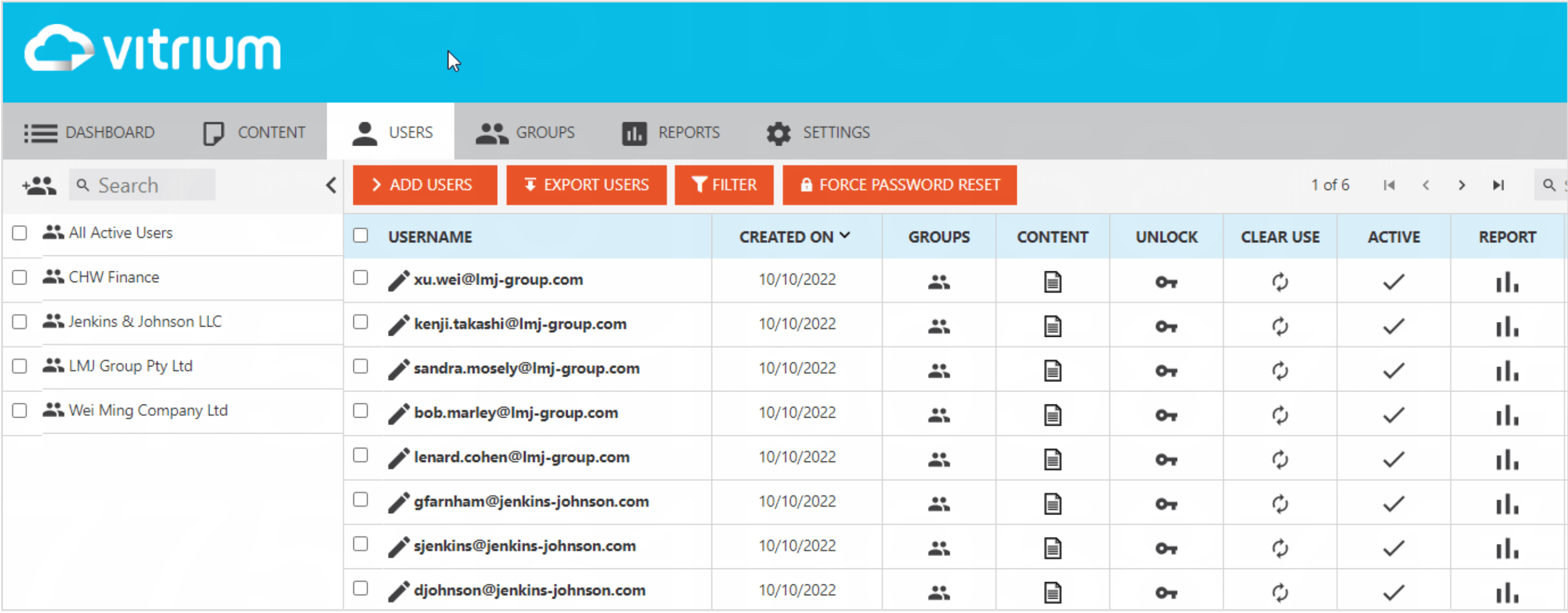1568x613 pixels.
Task: Click Force Password Reset
Action: tap(899, 185)
